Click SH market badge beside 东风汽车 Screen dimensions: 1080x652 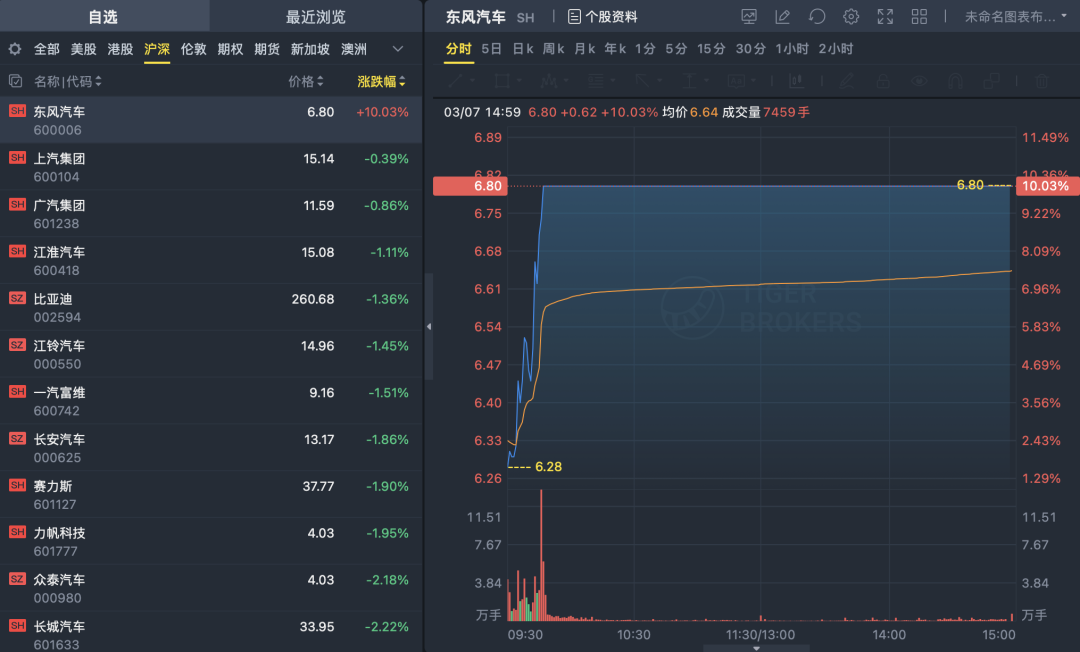(x=17, y=111)
